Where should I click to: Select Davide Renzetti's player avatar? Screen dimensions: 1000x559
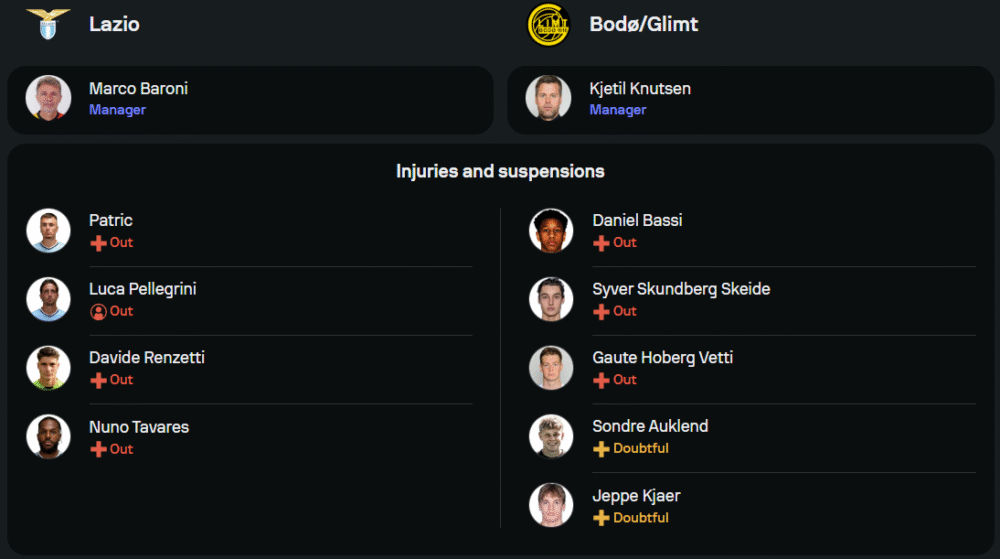click(48, 368)
